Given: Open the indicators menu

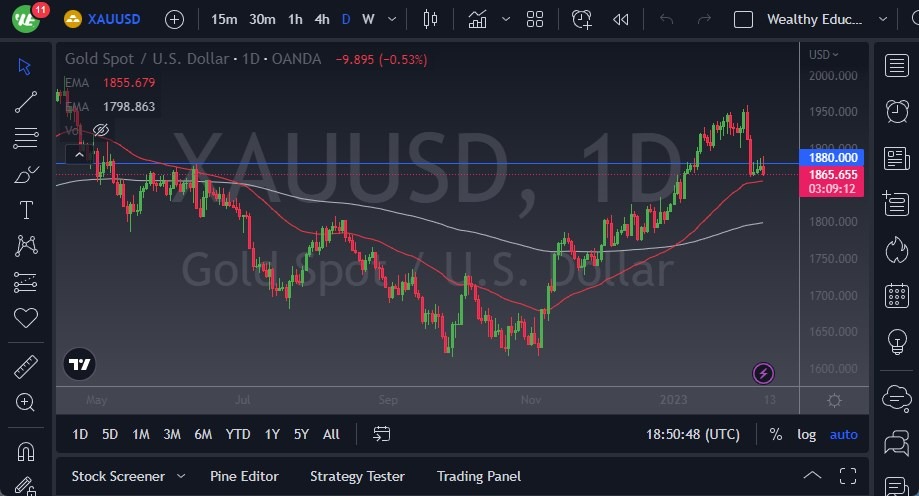Looking at the screenshot, I should pyautogui.click(x=477, y=19).
